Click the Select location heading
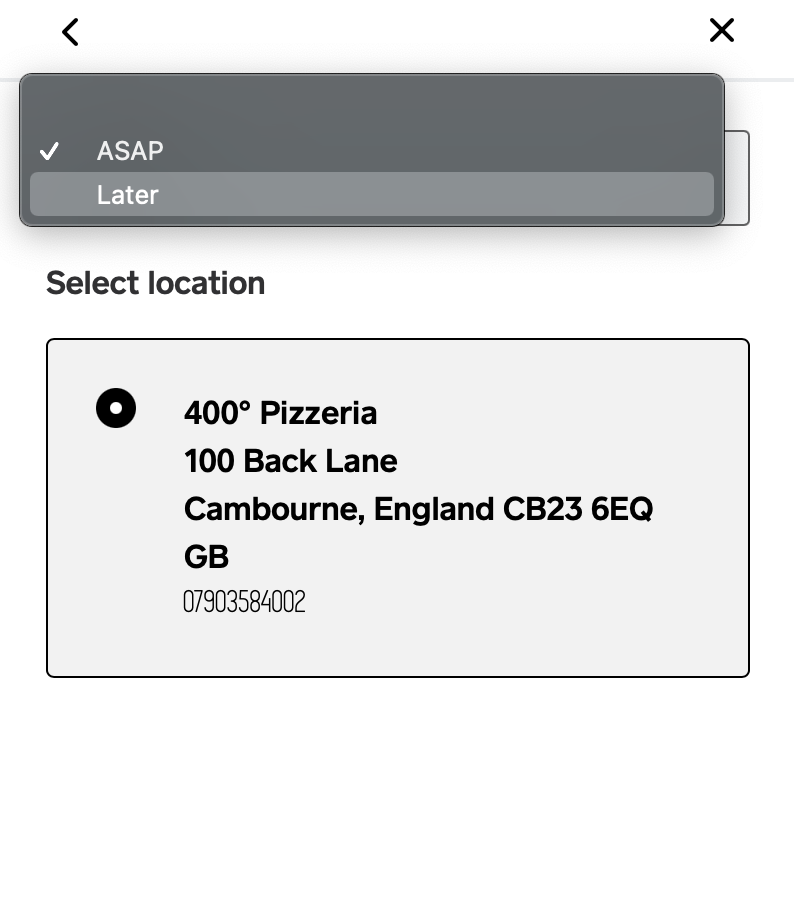The width and height of the screenshot is (794, 900). tap(155, 283)
